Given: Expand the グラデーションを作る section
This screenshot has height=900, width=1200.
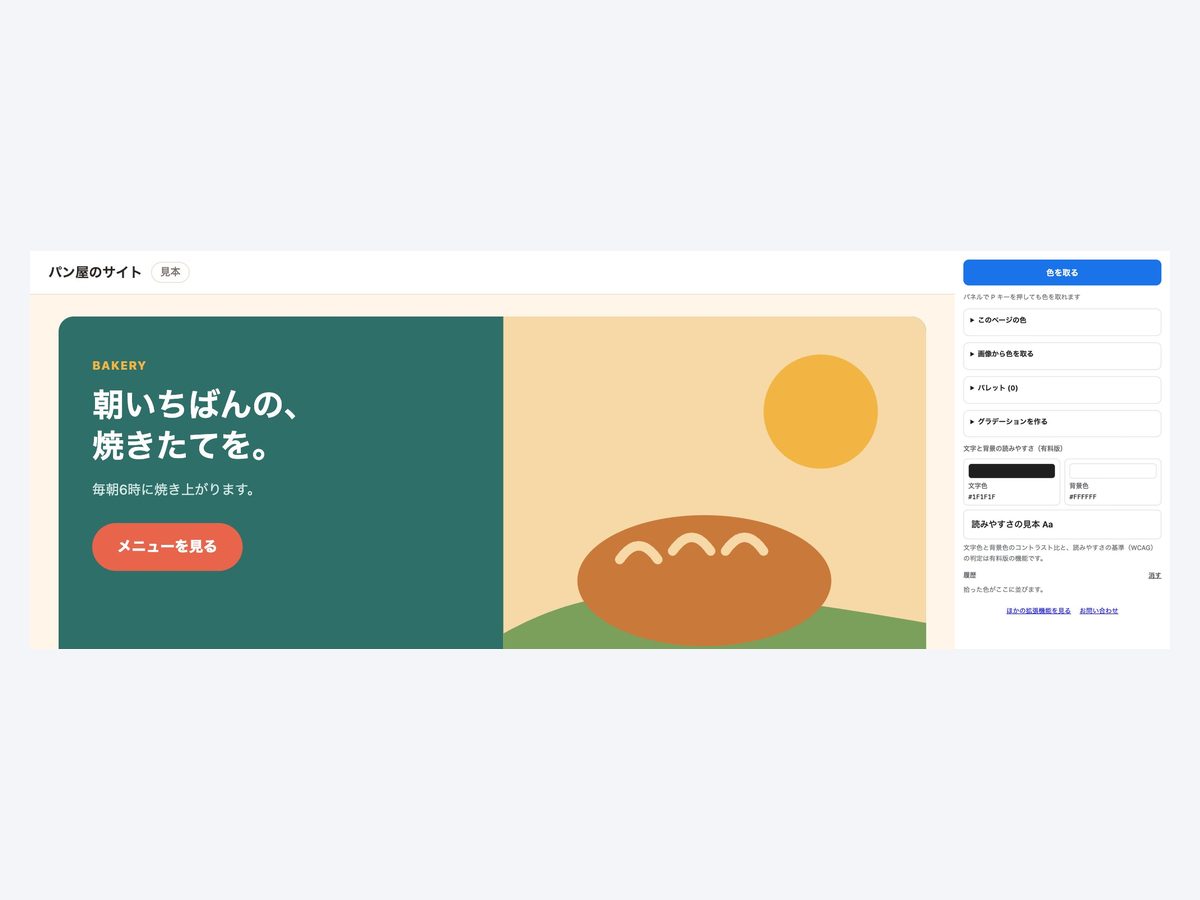Looking at the screenshot, I should click(1062, 423).
